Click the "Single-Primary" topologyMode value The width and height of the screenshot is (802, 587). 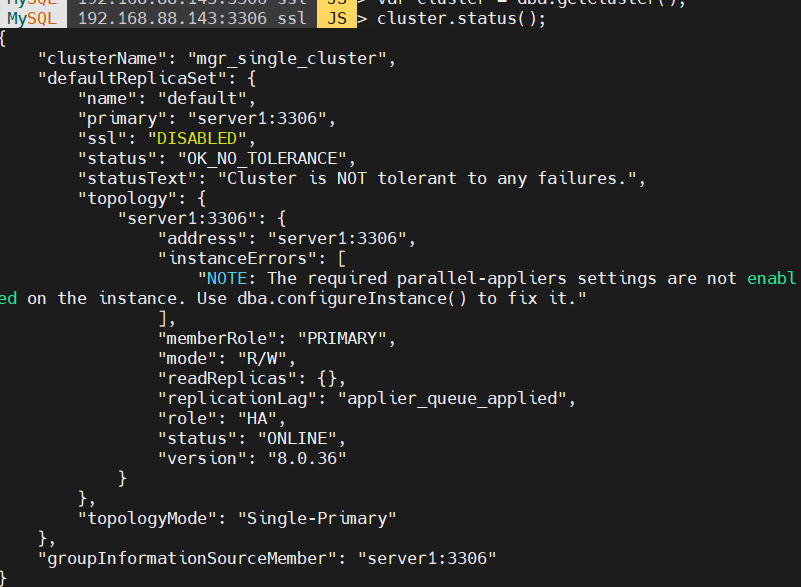317,518
